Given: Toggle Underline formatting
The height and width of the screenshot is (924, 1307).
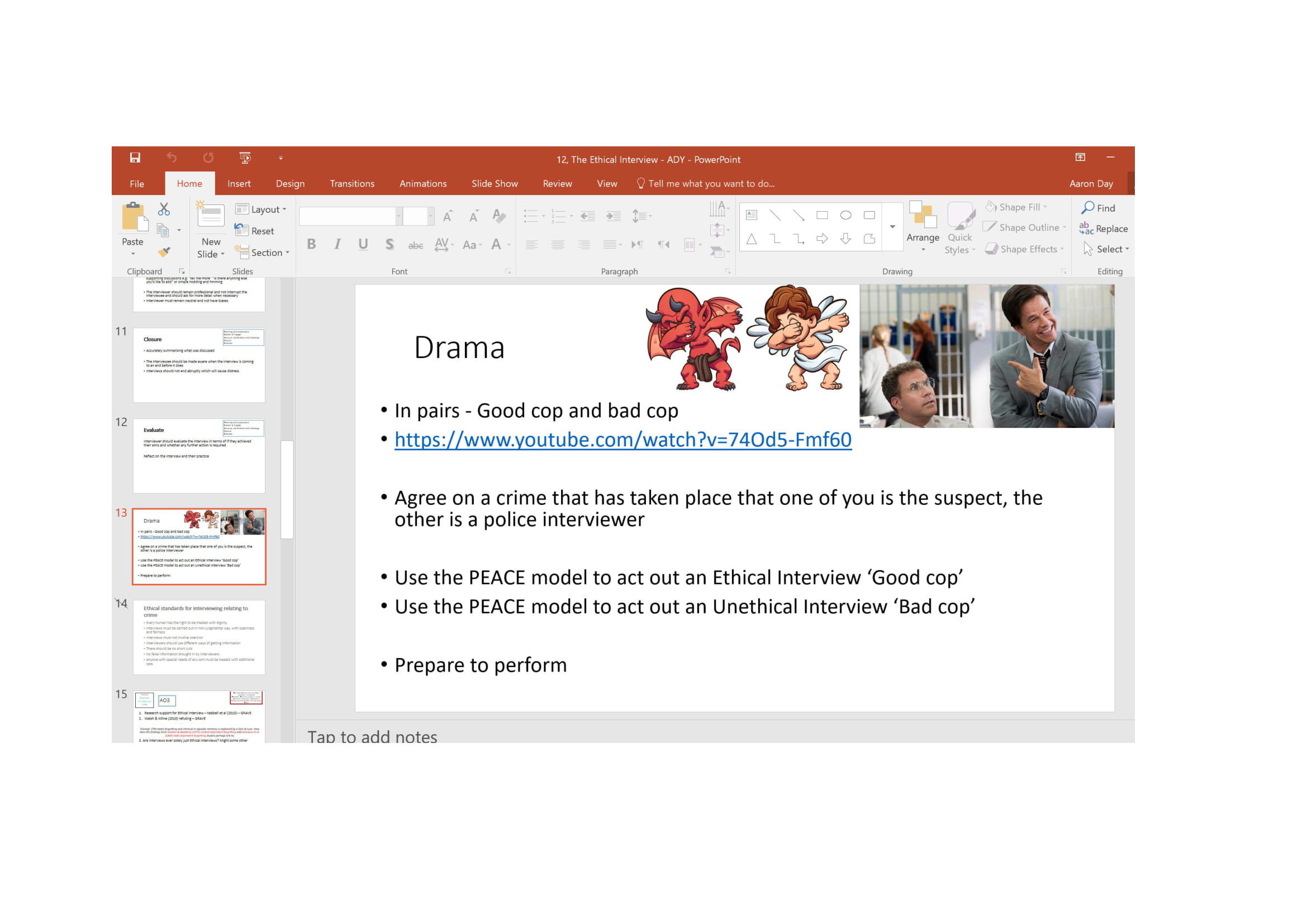Looking at the screenshot, I should pyautogui.click(x=363, y=245).
